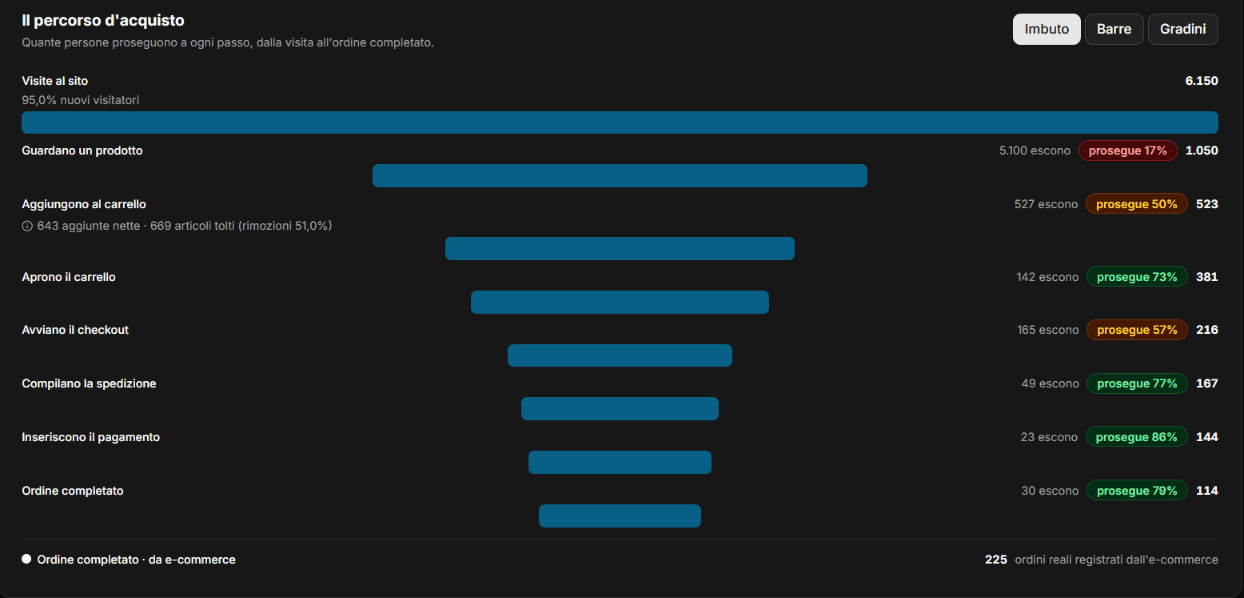Viewport: 1244px width, 598px height.
Task: Click the 95,0% nuovi visitatori text
Action: coord(81,100)
